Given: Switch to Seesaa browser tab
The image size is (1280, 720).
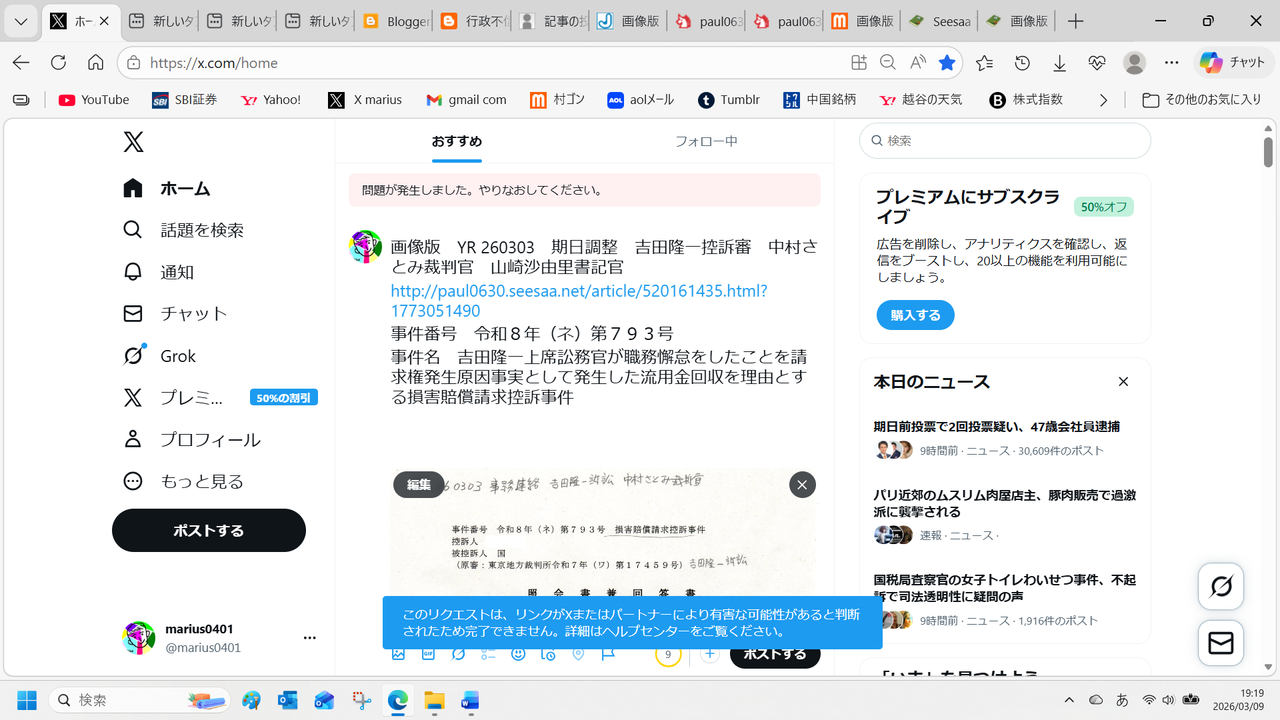Looking at the screenshot, I should 938,21.
